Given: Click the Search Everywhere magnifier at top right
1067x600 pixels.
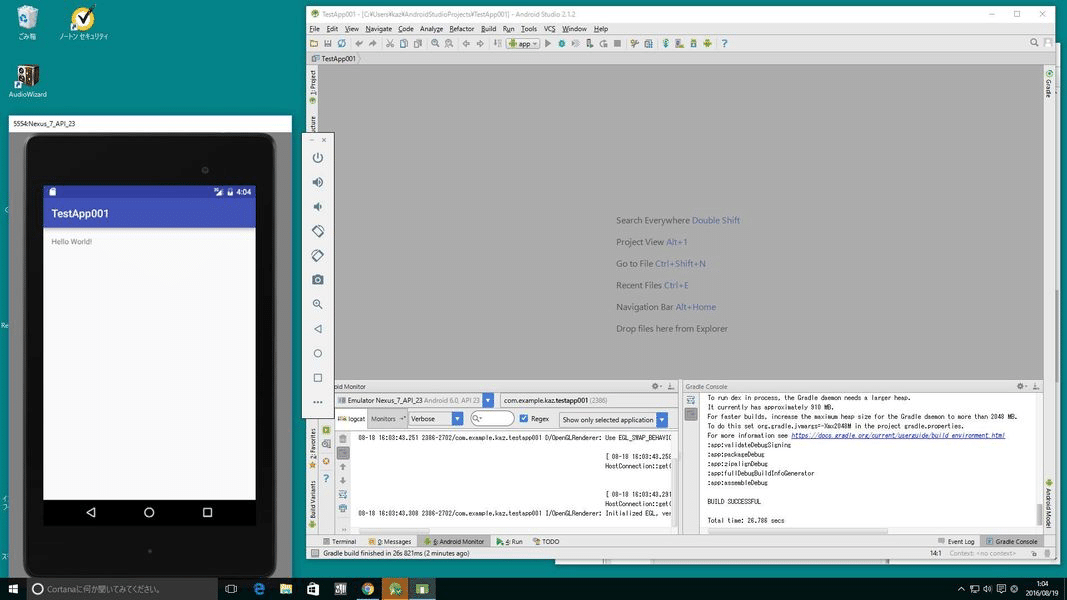Looking at the screenshot, I should pyautogui.click(x=1034, y=43).
